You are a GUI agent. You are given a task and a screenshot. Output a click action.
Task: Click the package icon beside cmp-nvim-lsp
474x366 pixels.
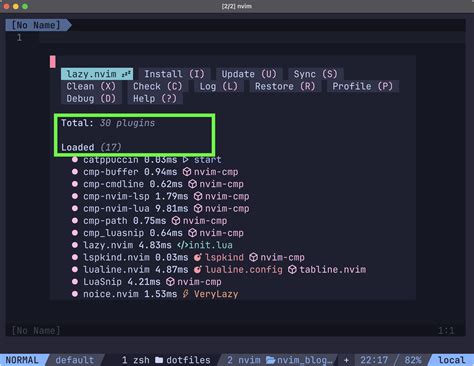coord(198,196)
